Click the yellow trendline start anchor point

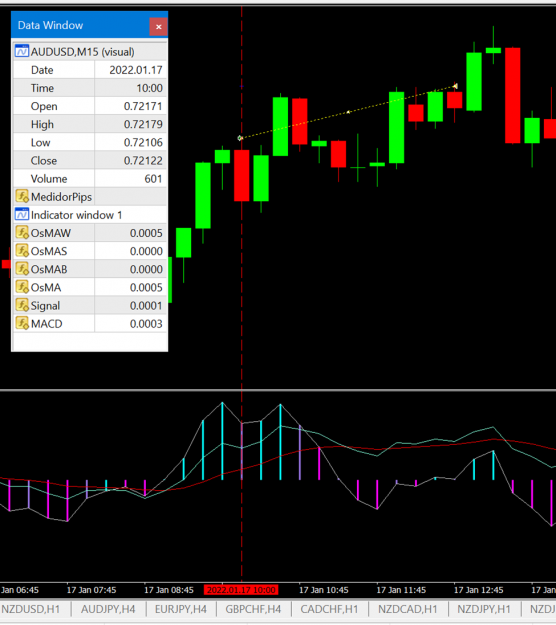coord(240,138)
